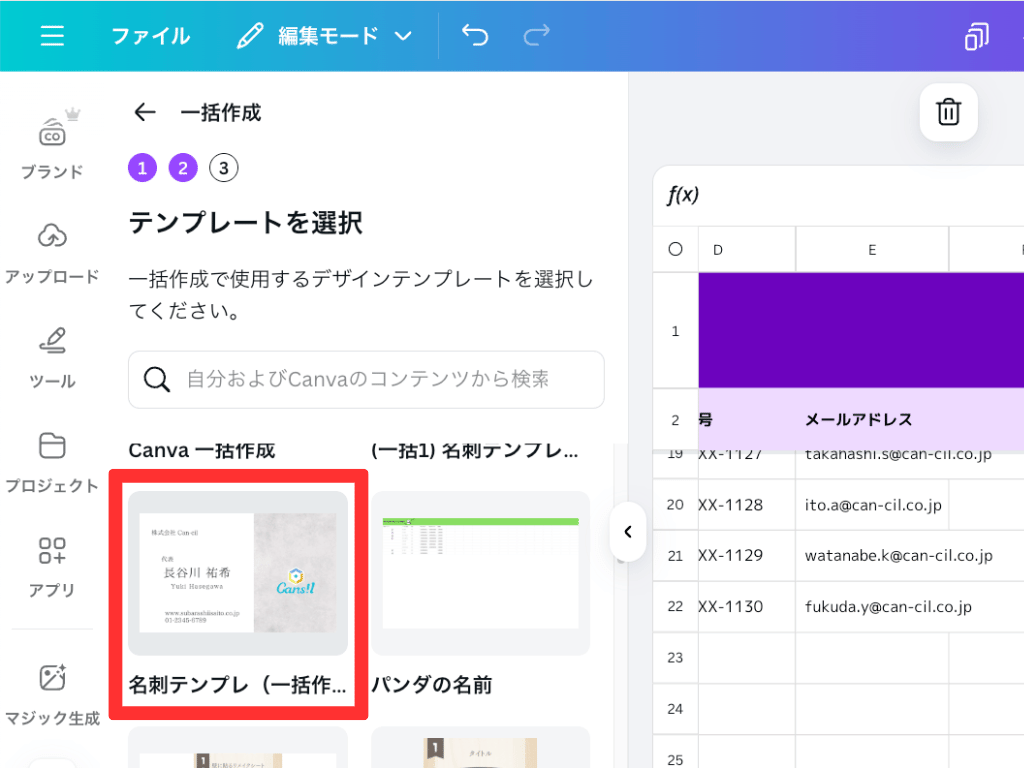Image resolution: width=1024 pixels, height=768 pixels.
Task: Click cell XX-1129
Action: pyautogui.click(x=747, y=556)
